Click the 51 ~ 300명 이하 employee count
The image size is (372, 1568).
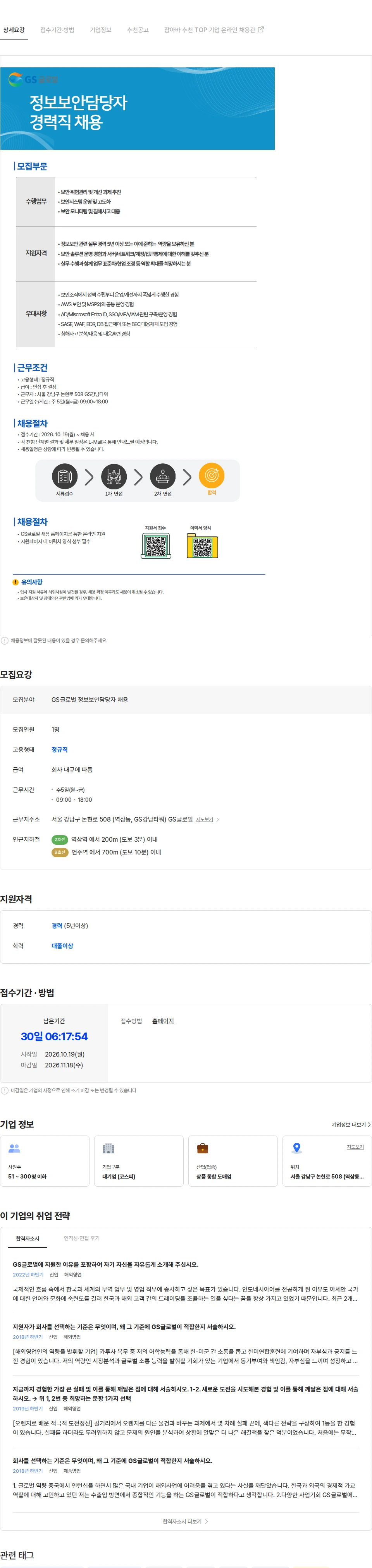pyautogui.click(x=27, y=1177)
